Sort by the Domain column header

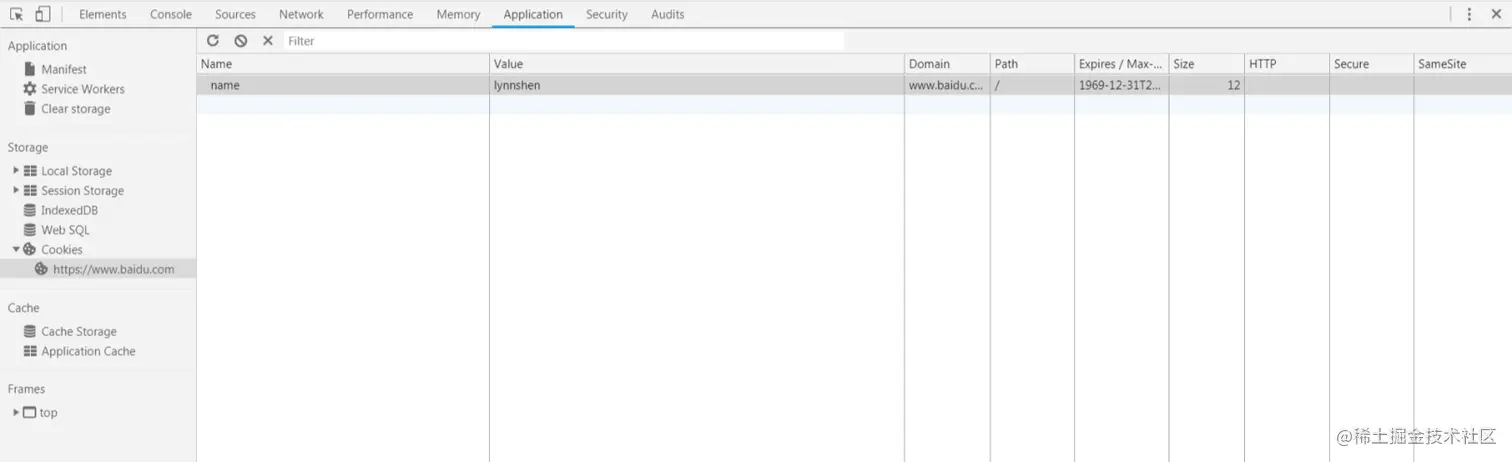pyautogui.click(x=947, y=64)
